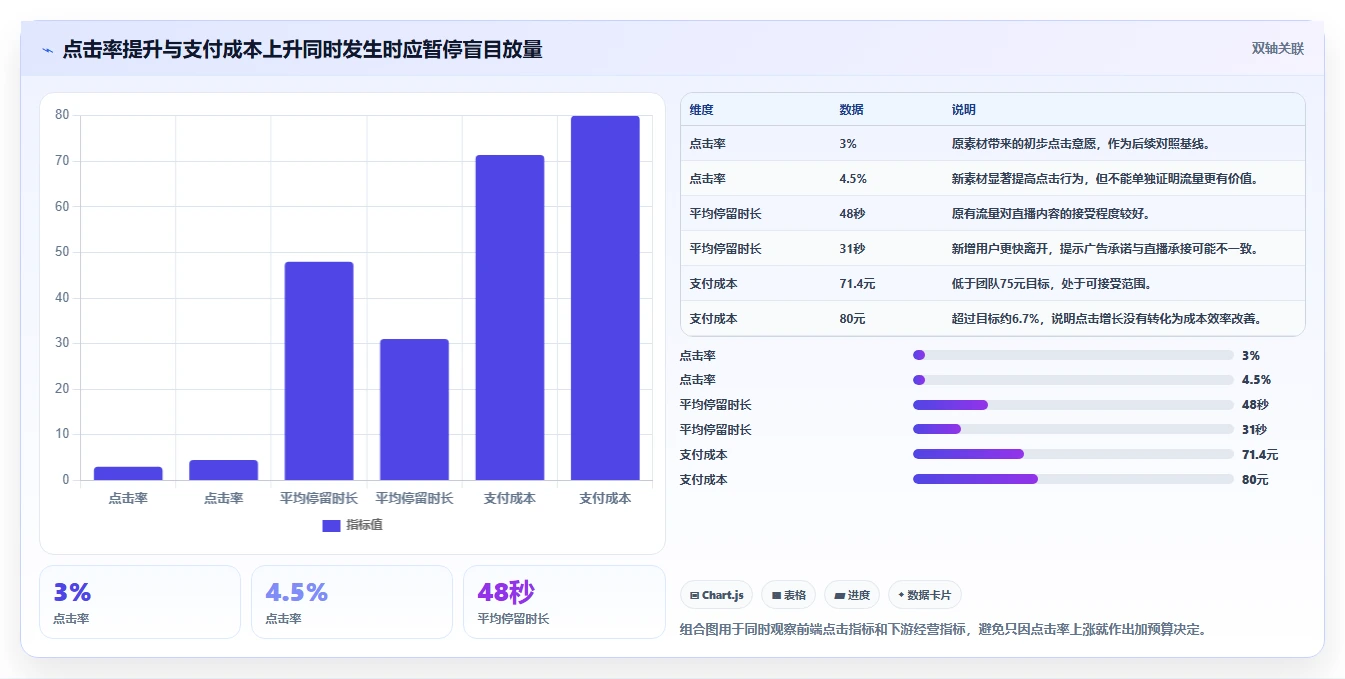This screenshot has width=1345, height=679.
Task: Click the 71.4元 progress bar
Action: point(1073,454)
